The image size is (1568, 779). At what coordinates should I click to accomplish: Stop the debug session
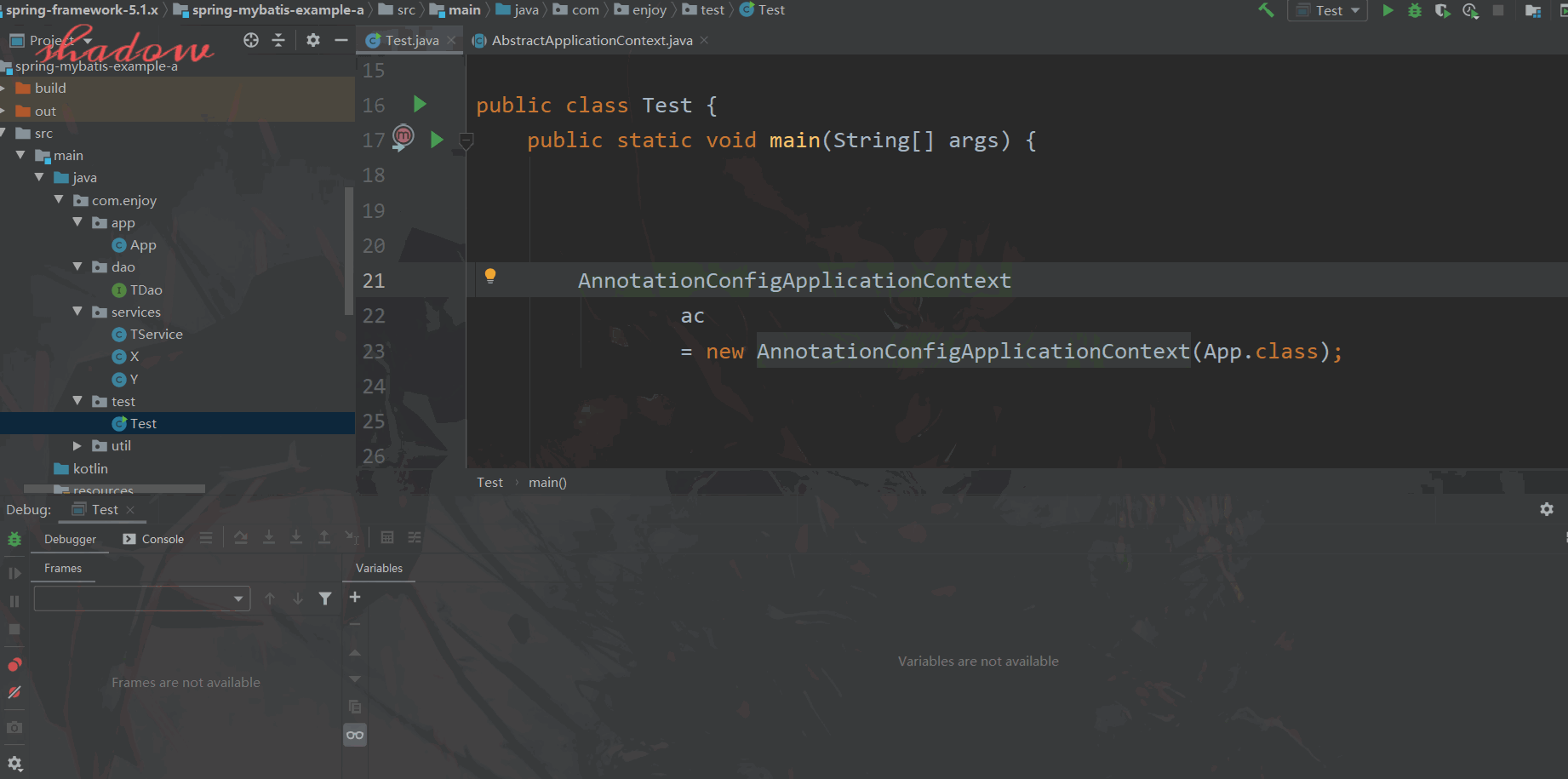(x=14, y=629)
